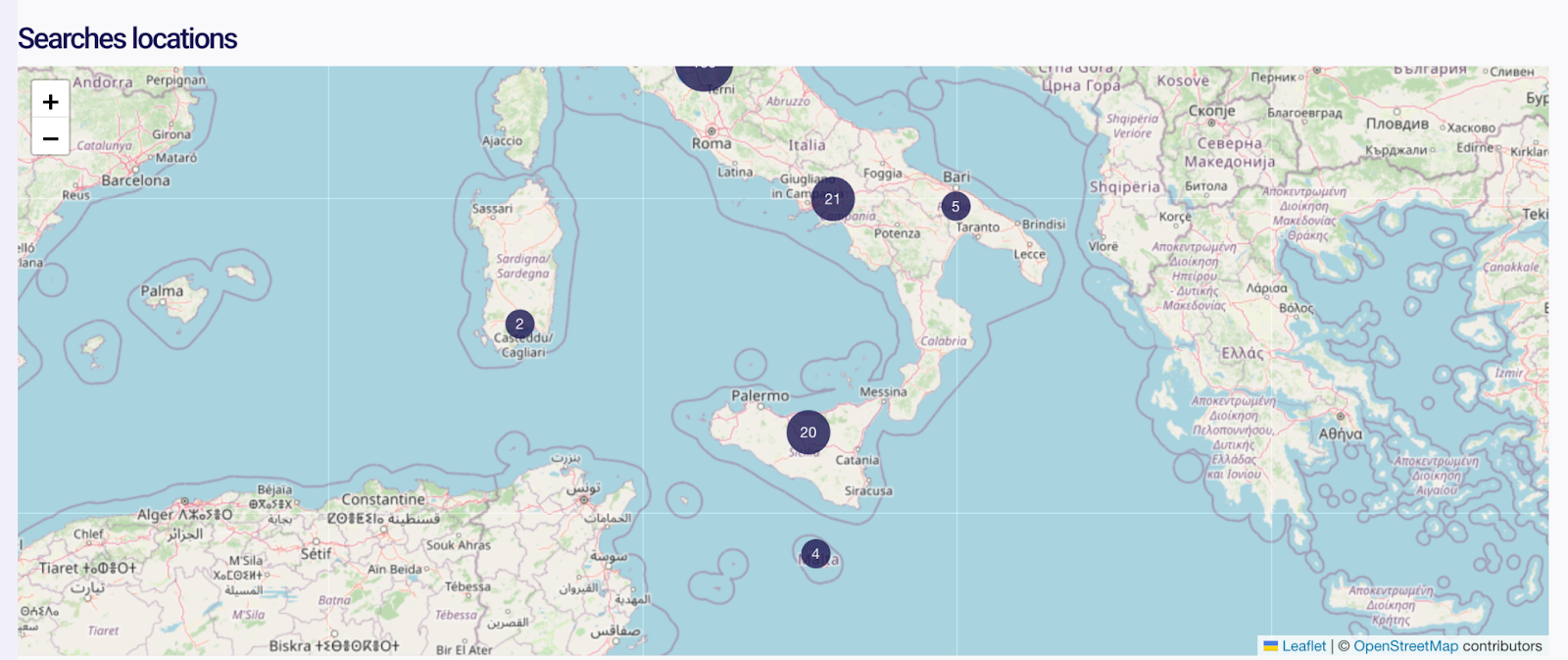1568x660 pixels.
Task: Expand the 5-search cluster near Bari
Action: tap(955, 207)
